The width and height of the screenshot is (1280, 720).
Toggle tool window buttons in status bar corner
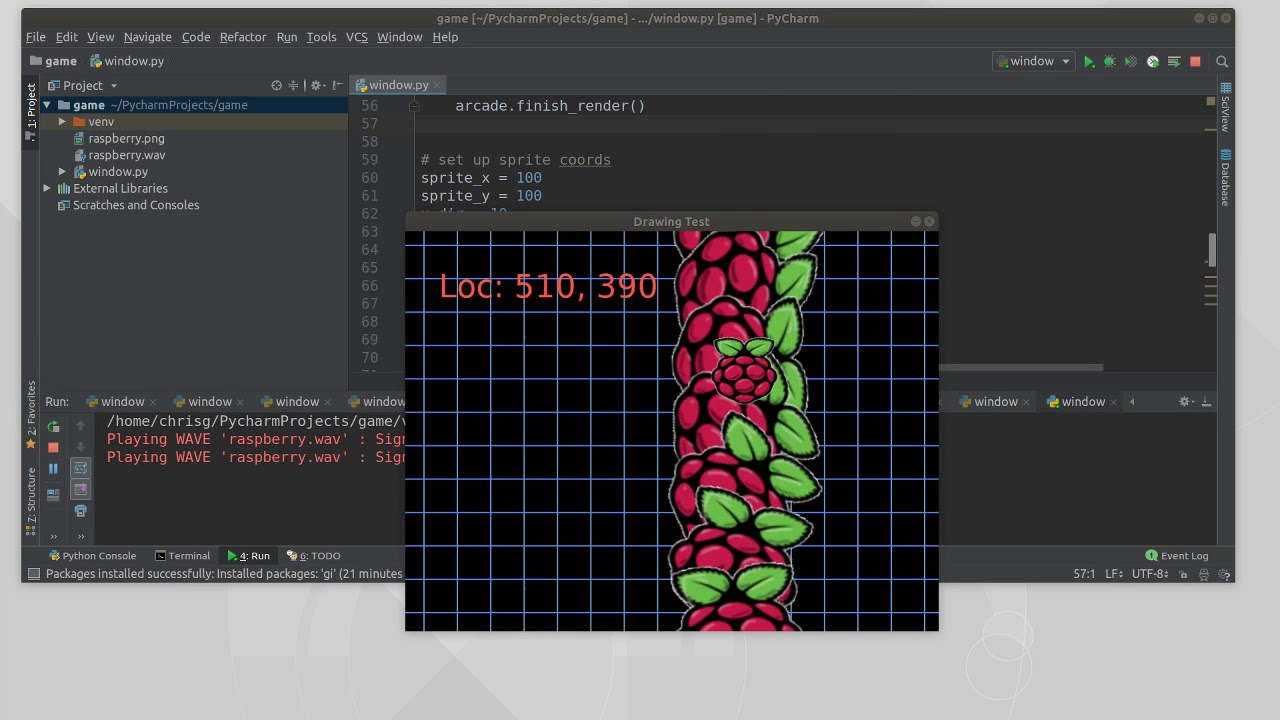[x=34, y=573]
